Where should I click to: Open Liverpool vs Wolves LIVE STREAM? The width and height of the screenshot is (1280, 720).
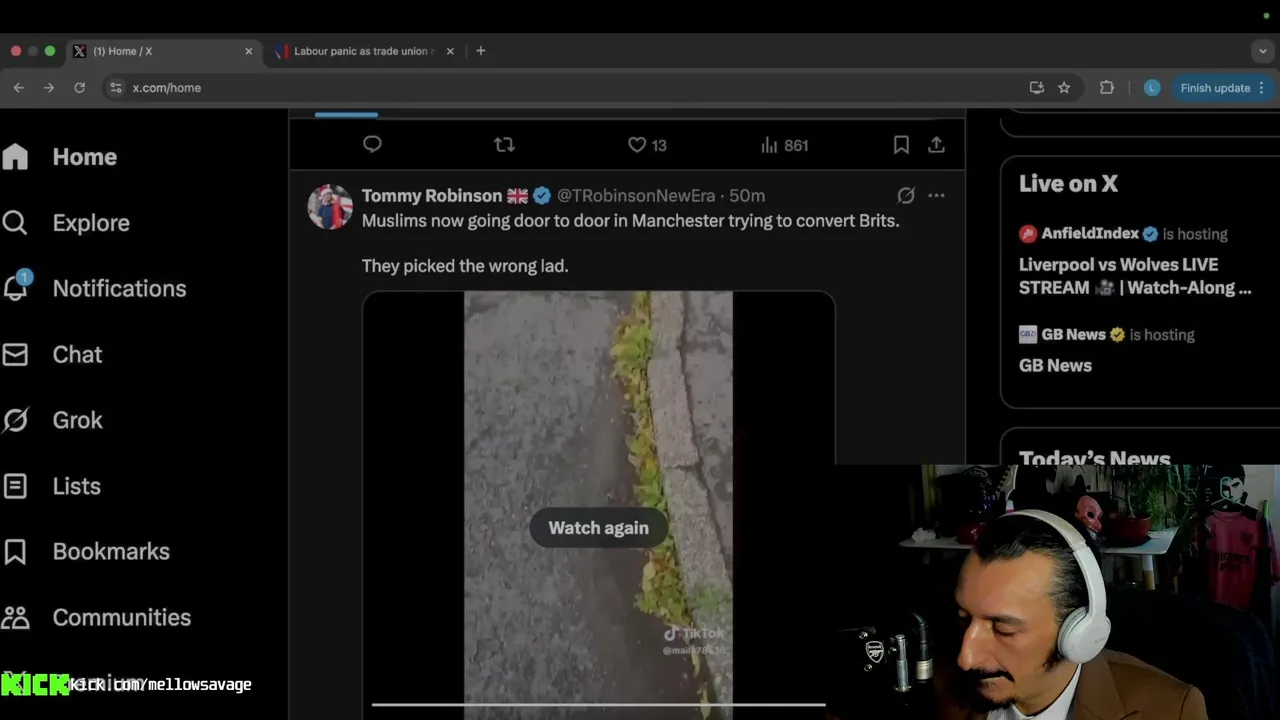point(1135,276)
